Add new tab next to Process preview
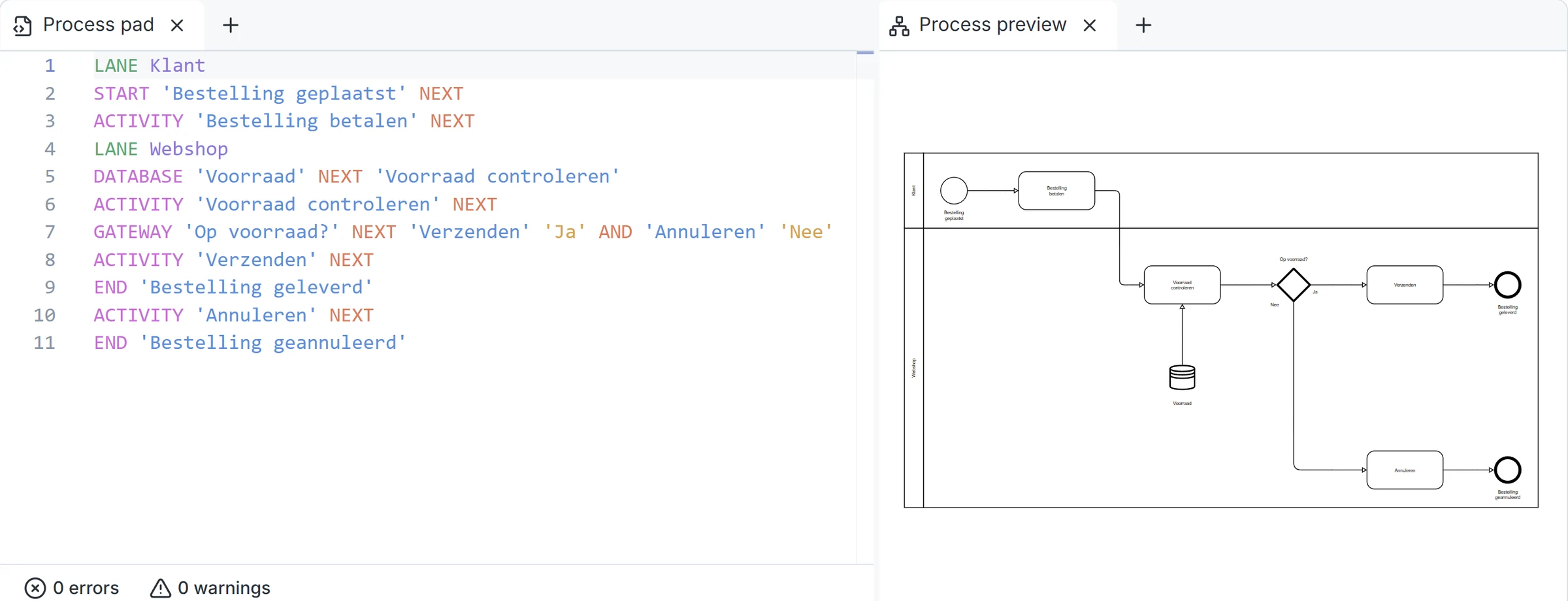 click(x=1143, y=25)
